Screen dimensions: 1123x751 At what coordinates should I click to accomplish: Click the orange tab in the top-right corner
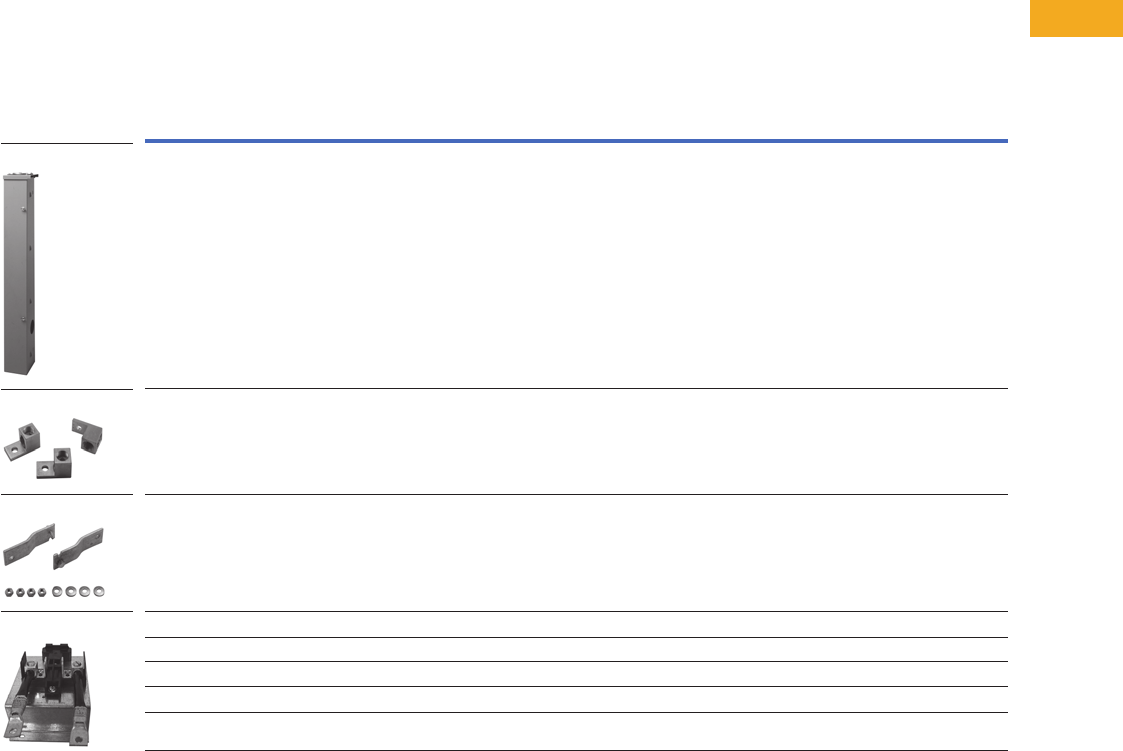pyautogui.click(x=1075, y=18)
